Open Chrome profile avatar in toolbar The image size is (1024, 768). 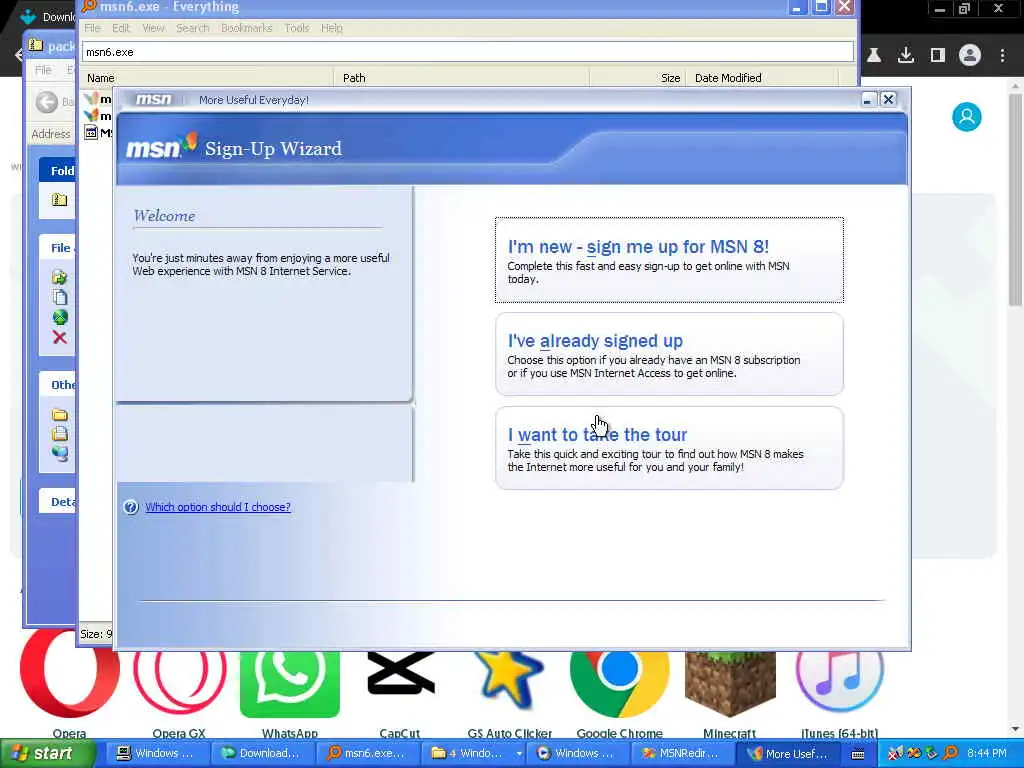coord(970,55)
